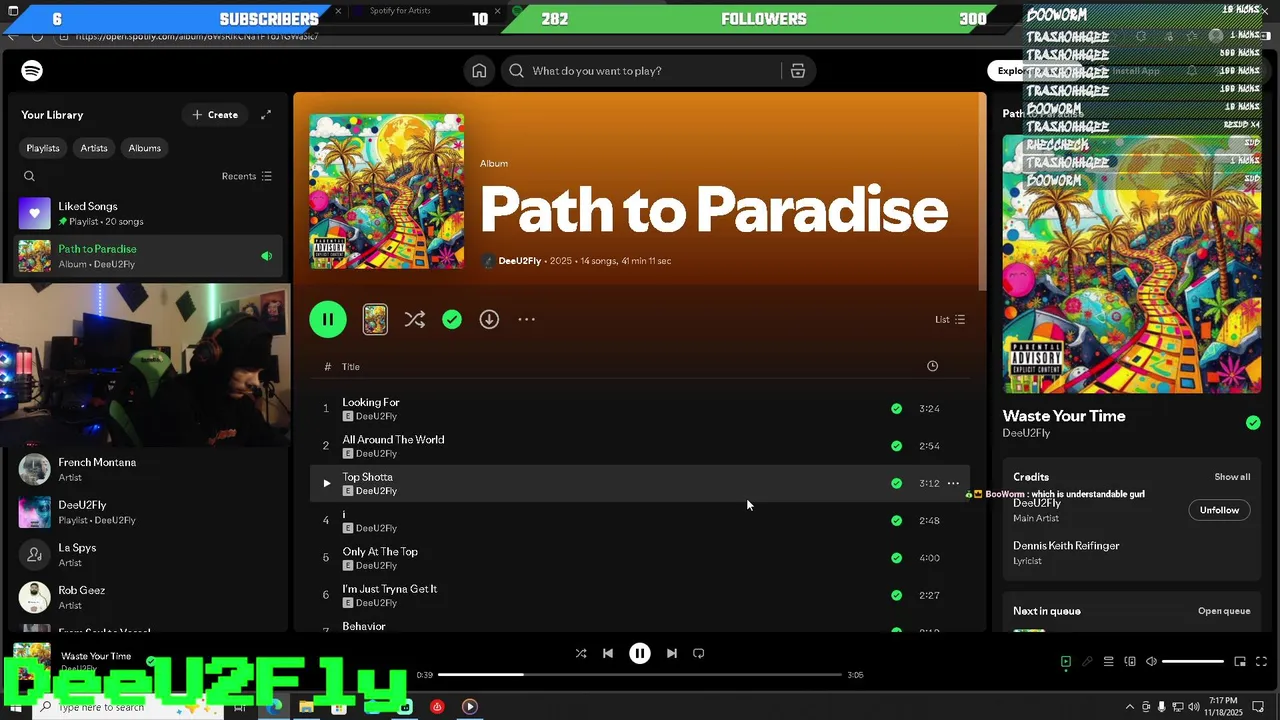Expand Your Library with the arrows icon
This screenshot has height=720, width=1280.
(x=266, y=115)
